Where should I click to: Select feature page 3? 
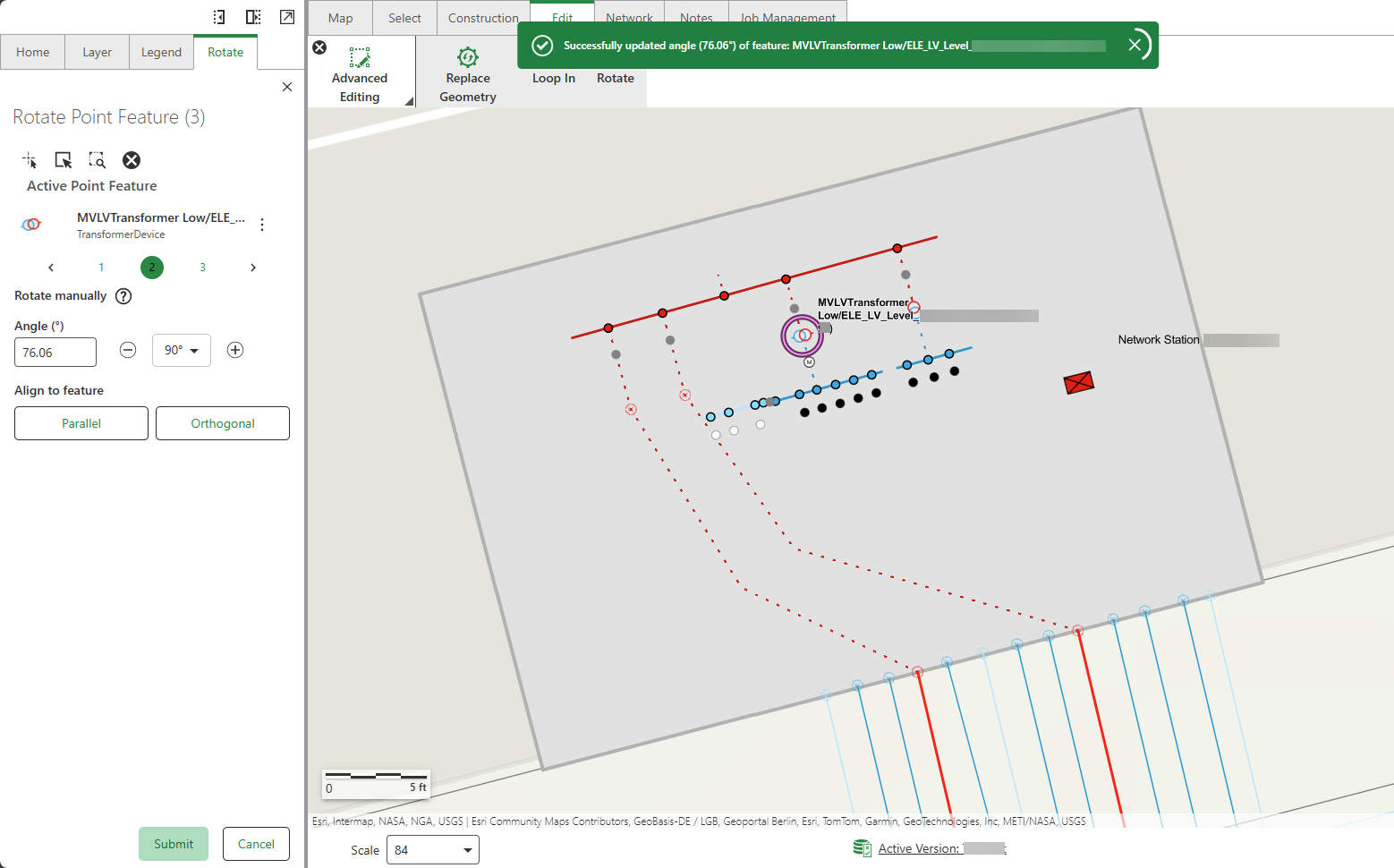203,268
